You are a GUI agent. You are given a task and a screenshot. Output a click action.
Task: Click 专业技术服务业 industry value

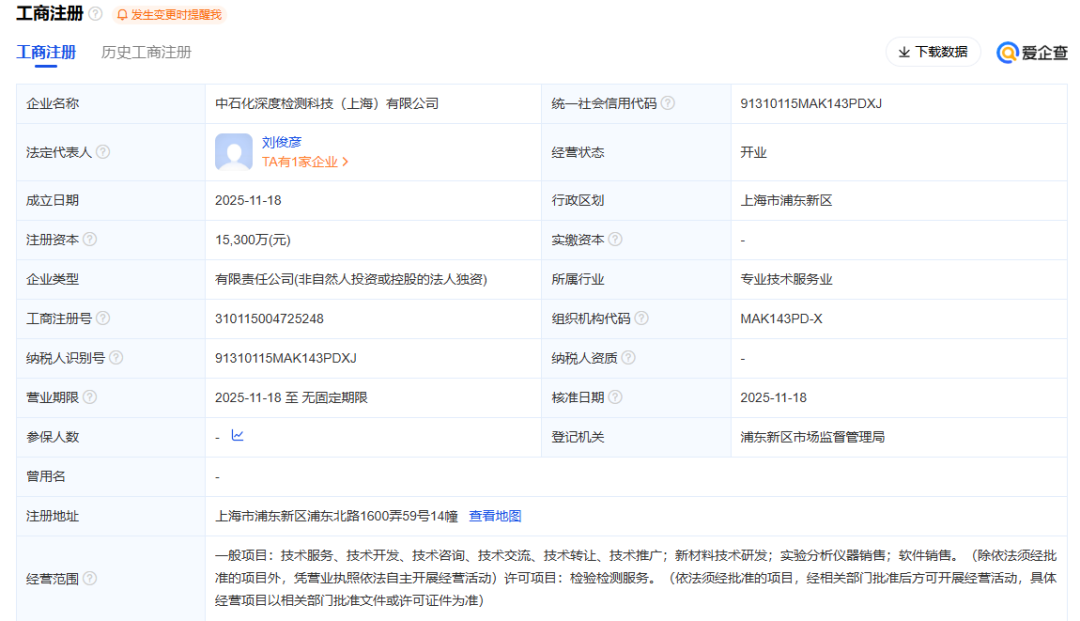tap(787, 279)
